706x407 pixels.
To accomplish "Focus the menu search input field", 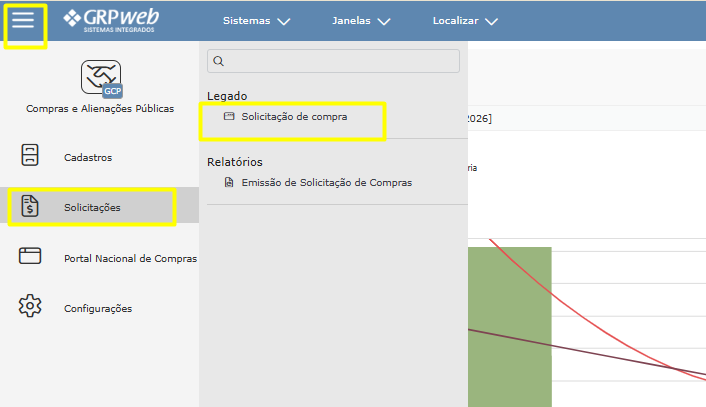I will (340, 62).
